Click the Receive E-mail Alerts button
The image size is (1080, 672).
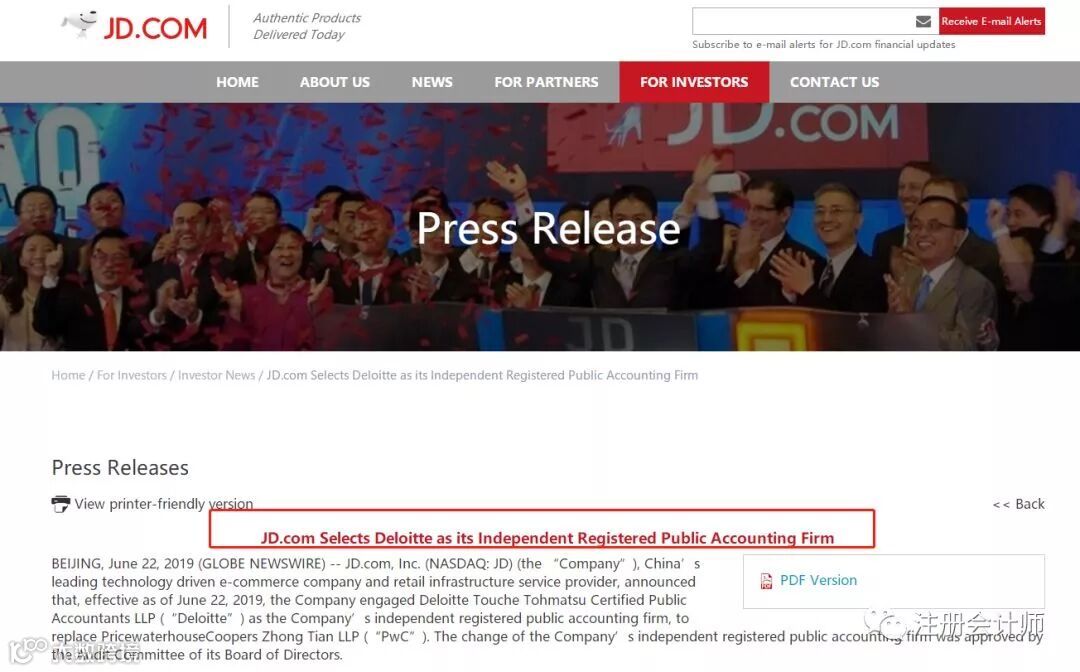[992, 21]
